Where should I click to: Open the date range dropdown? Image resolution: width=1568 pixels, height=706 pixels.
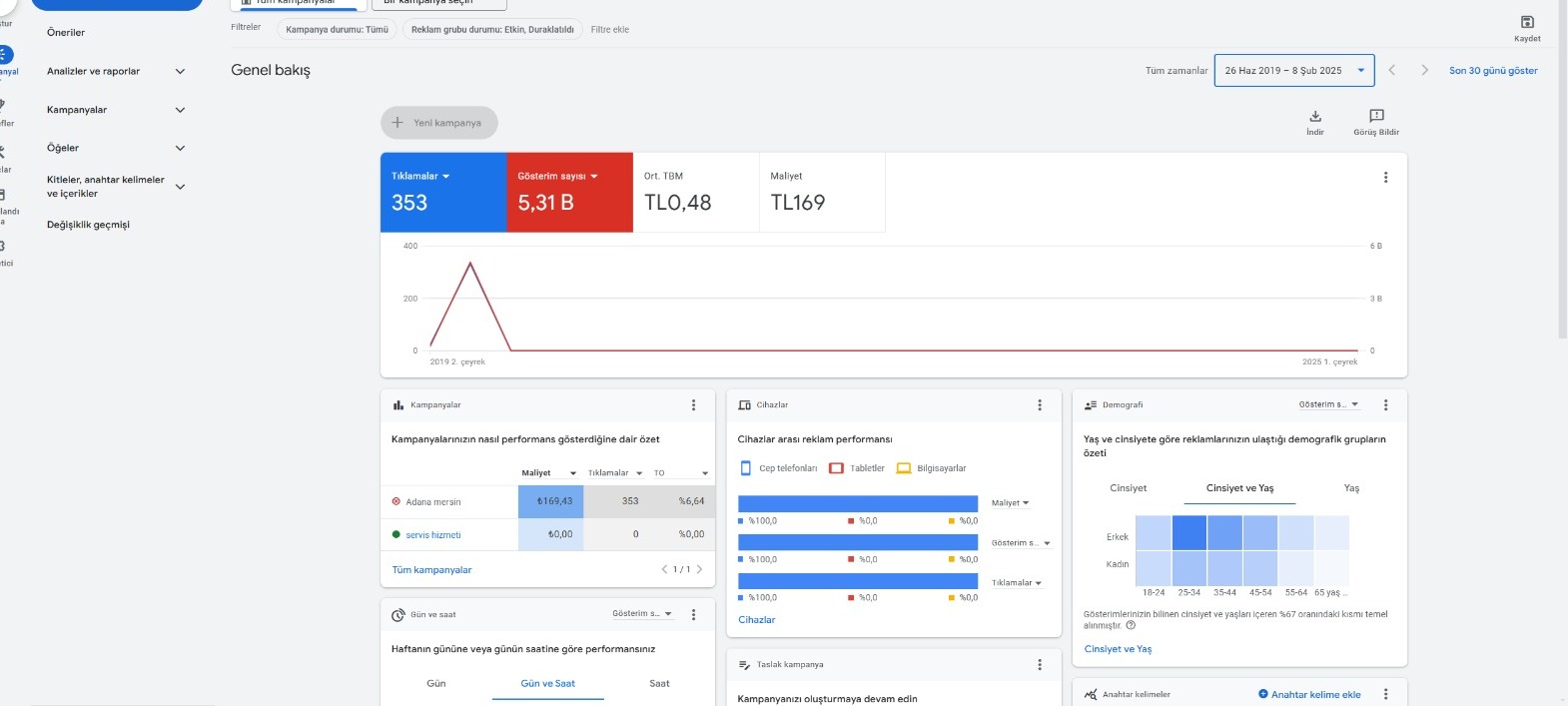coord(1294,71)
